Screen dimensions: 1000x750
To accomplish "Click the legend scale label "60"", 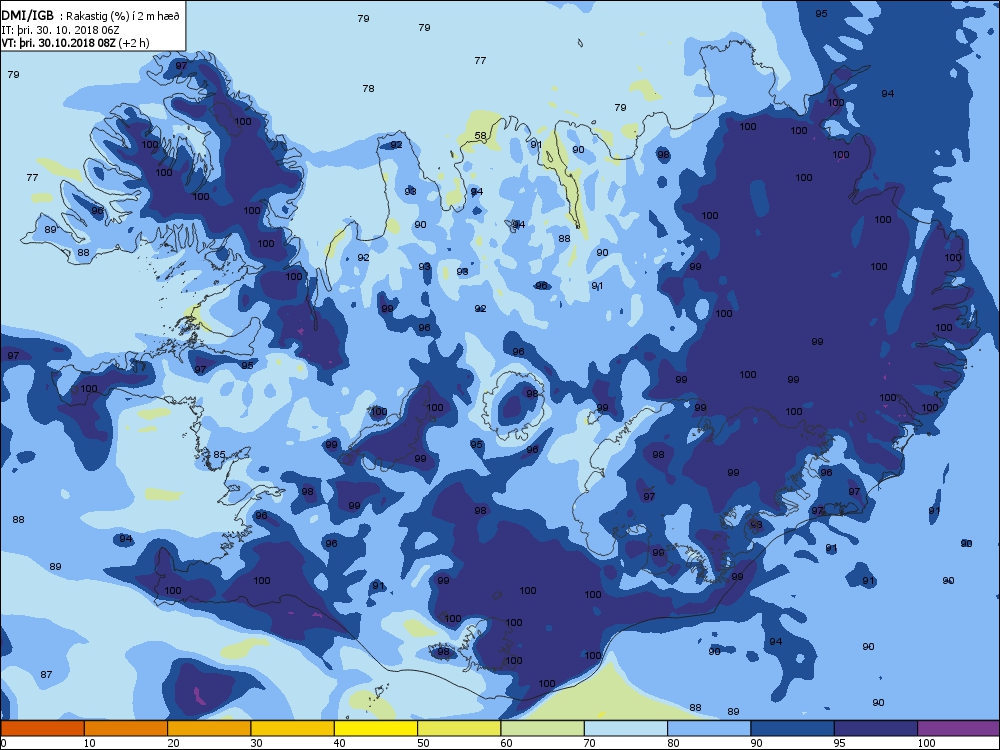I will pos(506,742).
